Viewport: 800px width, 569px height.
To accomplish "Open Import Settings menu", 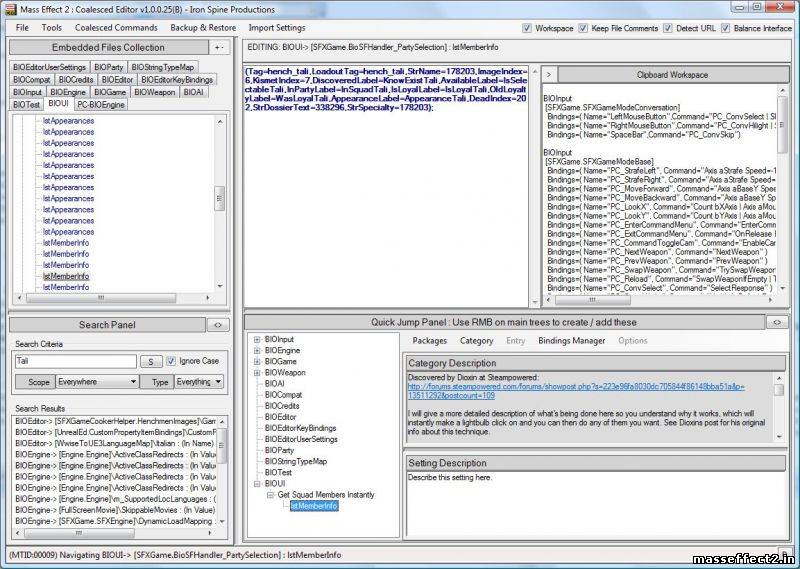I will point(277,28).
